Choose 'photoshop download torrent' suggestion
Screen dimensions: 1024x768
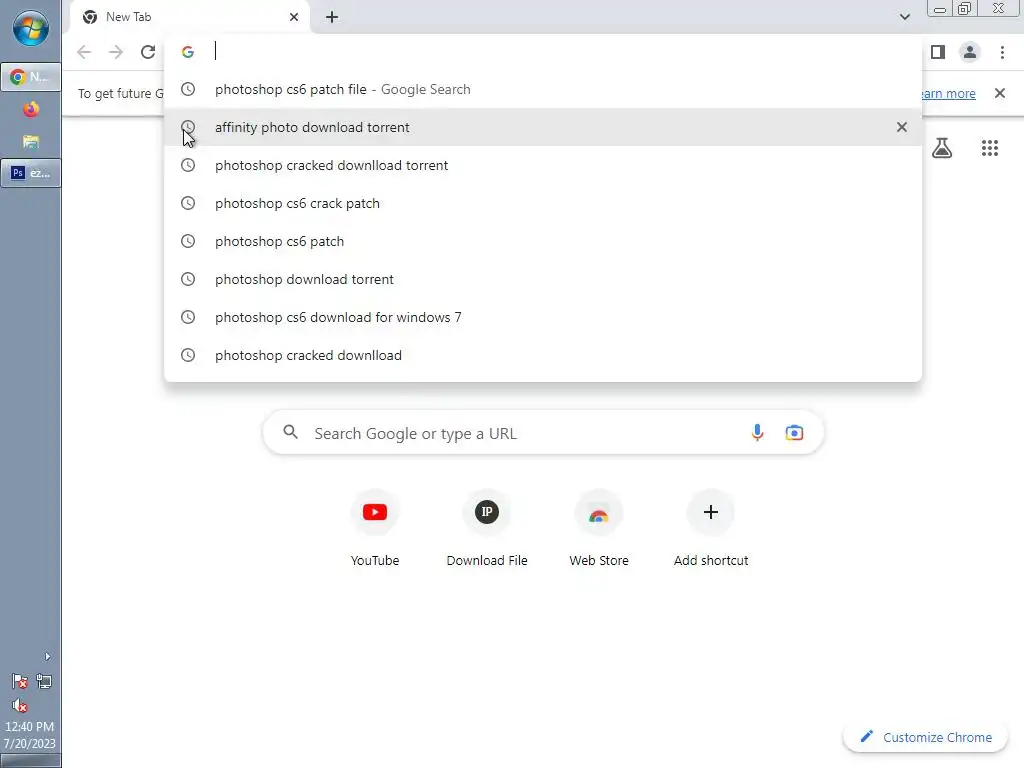pos(543,279)
